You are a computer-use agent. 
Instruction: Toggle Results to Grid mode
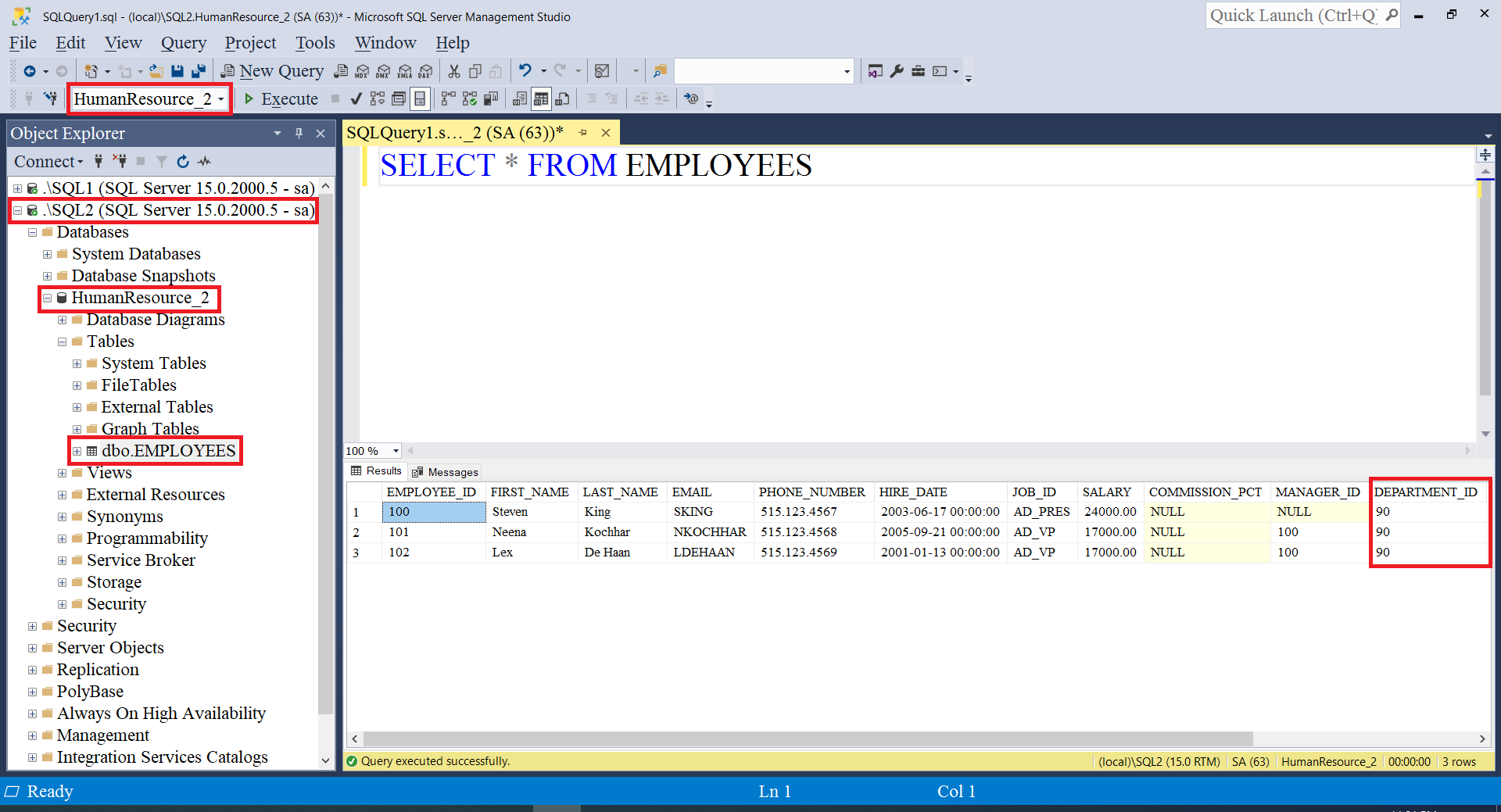point(541,99)
